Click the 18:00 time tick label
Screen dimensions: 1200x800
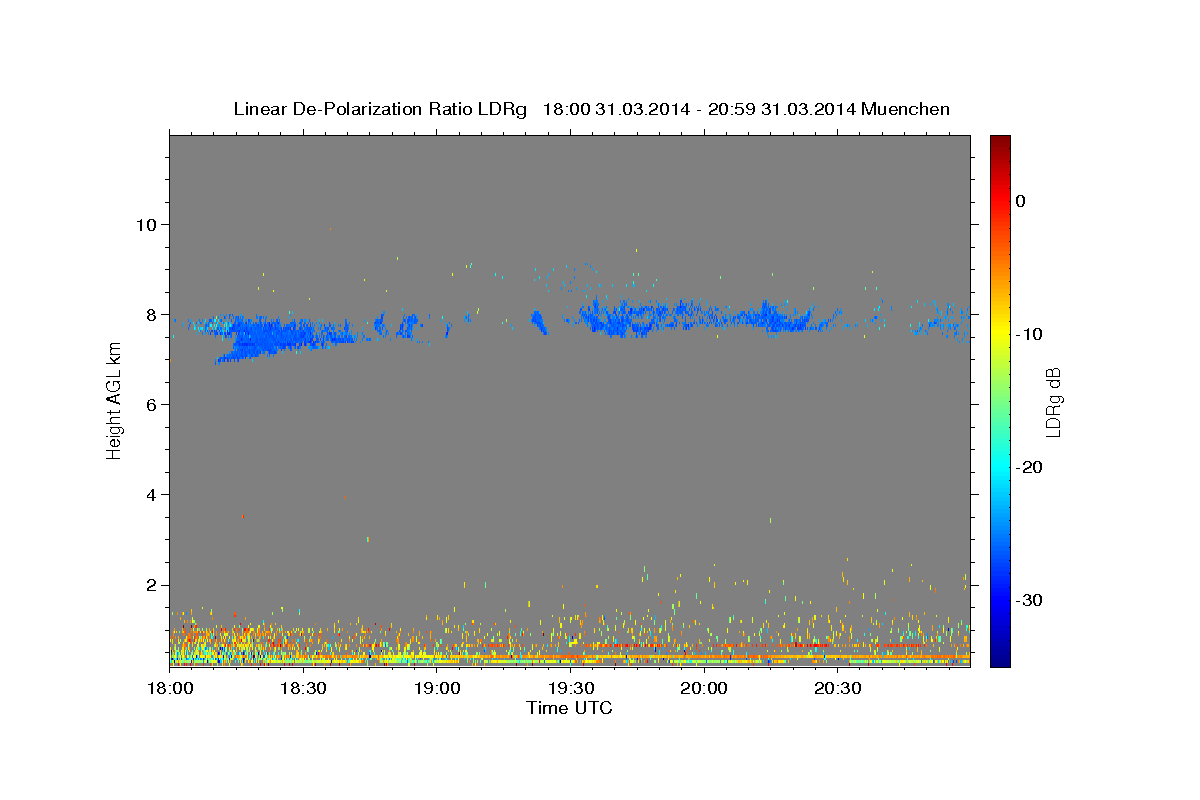point(169,689)
